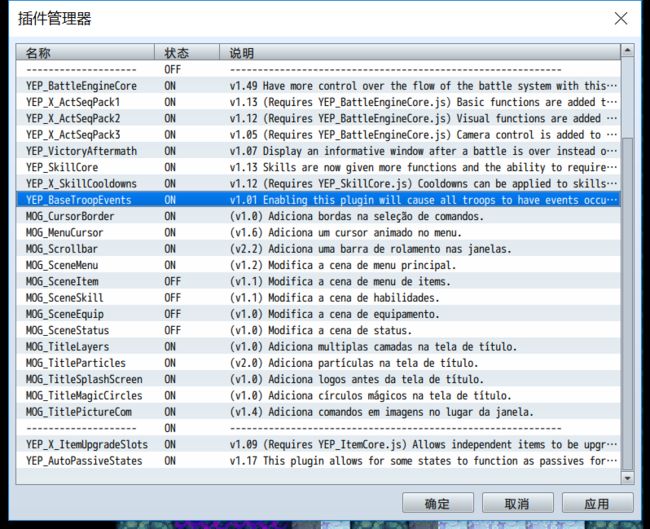Select the MOG_CursorBorder plugin
Image resolution: width=650 pixels, height=529 pixels.
tap(318, 216)
